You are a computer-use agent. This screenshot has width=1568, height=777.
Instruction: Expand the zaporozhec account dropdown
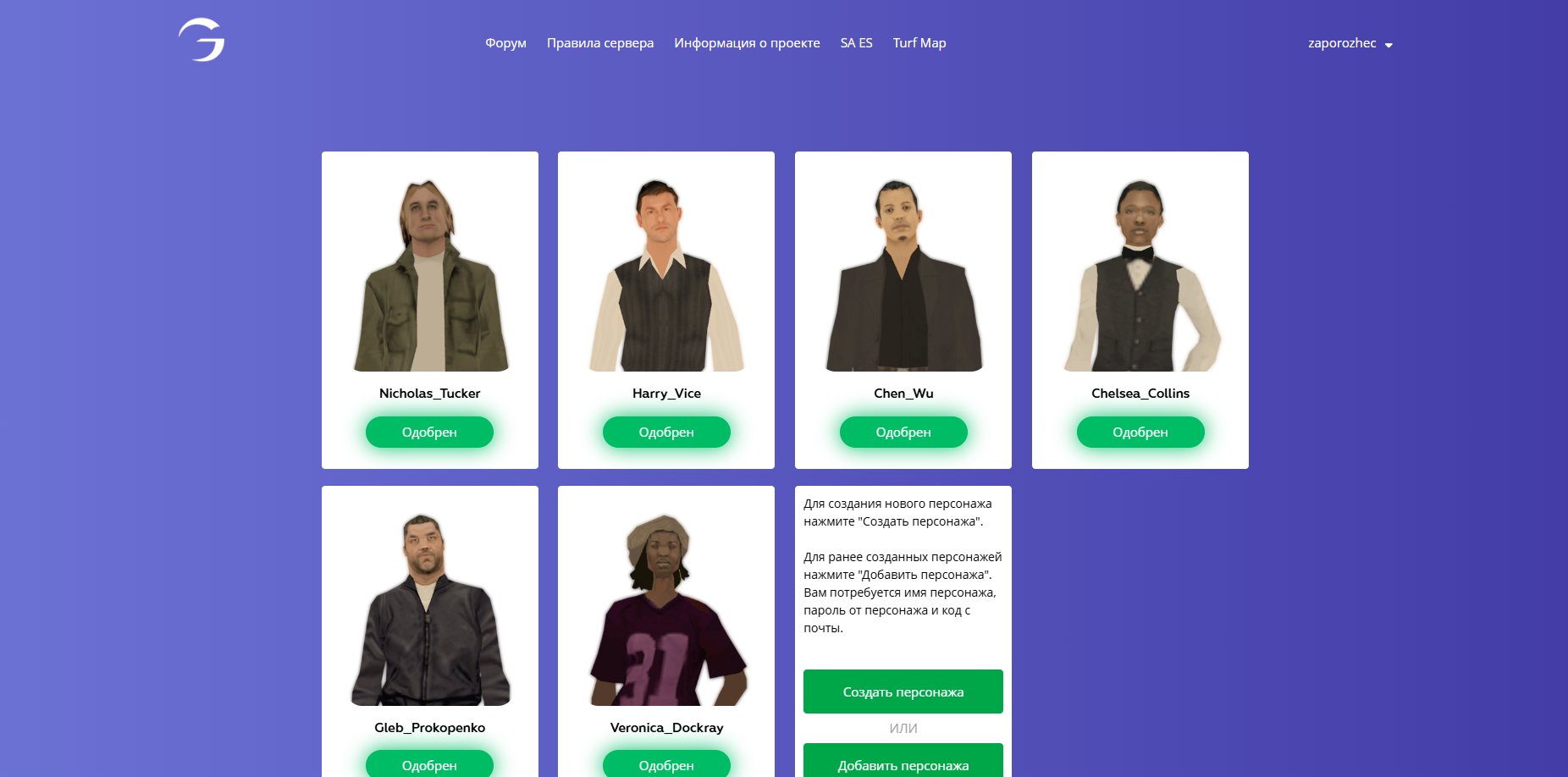pos(1350,43)
